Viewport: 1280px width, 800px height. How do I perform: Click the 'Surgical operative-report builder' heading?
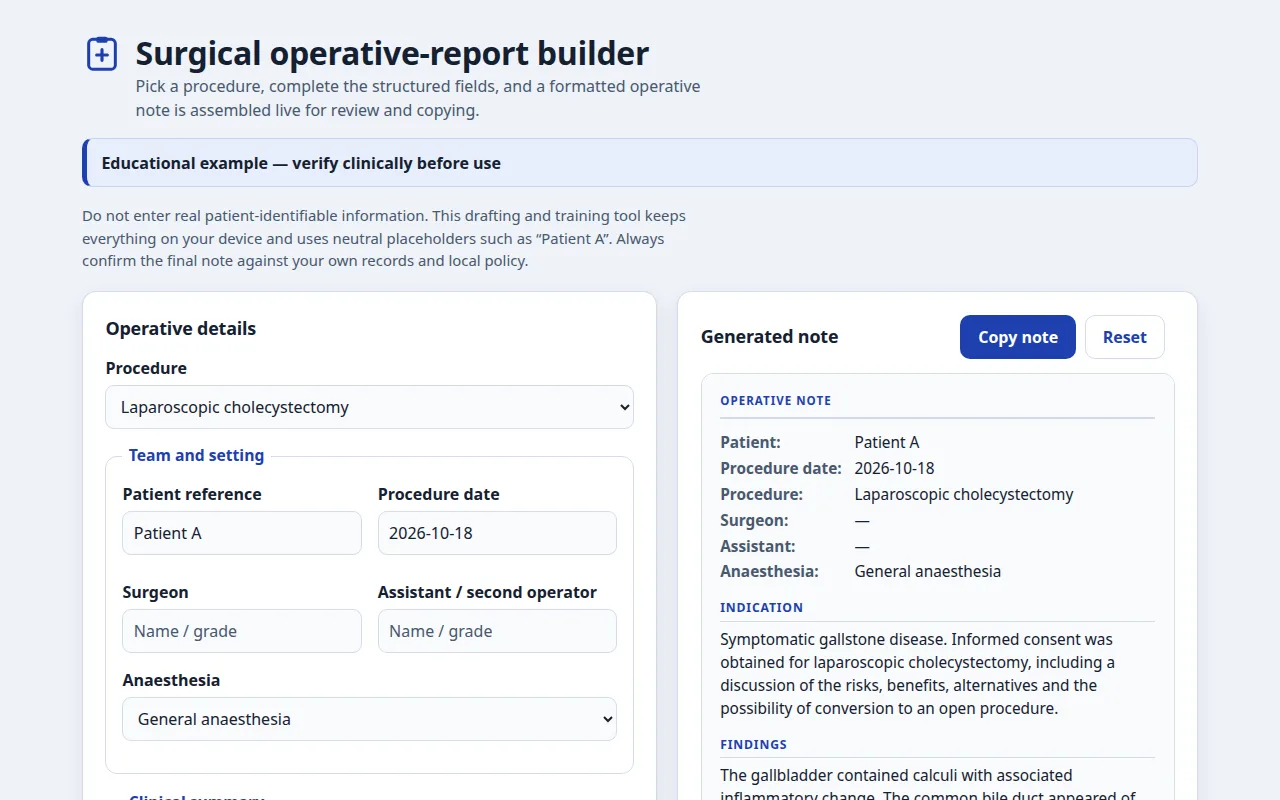click(392, 53)
